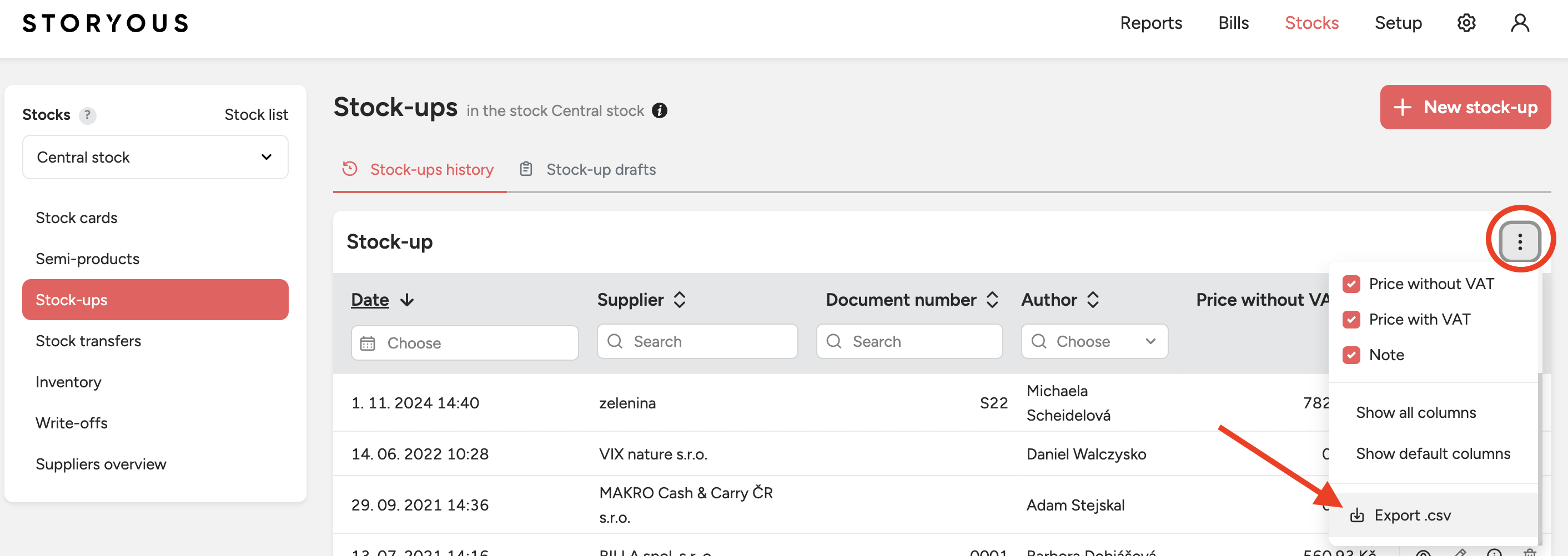The image size is (1568, 556).
Task: Open the Date Choose picker
Action: (464, 343)
